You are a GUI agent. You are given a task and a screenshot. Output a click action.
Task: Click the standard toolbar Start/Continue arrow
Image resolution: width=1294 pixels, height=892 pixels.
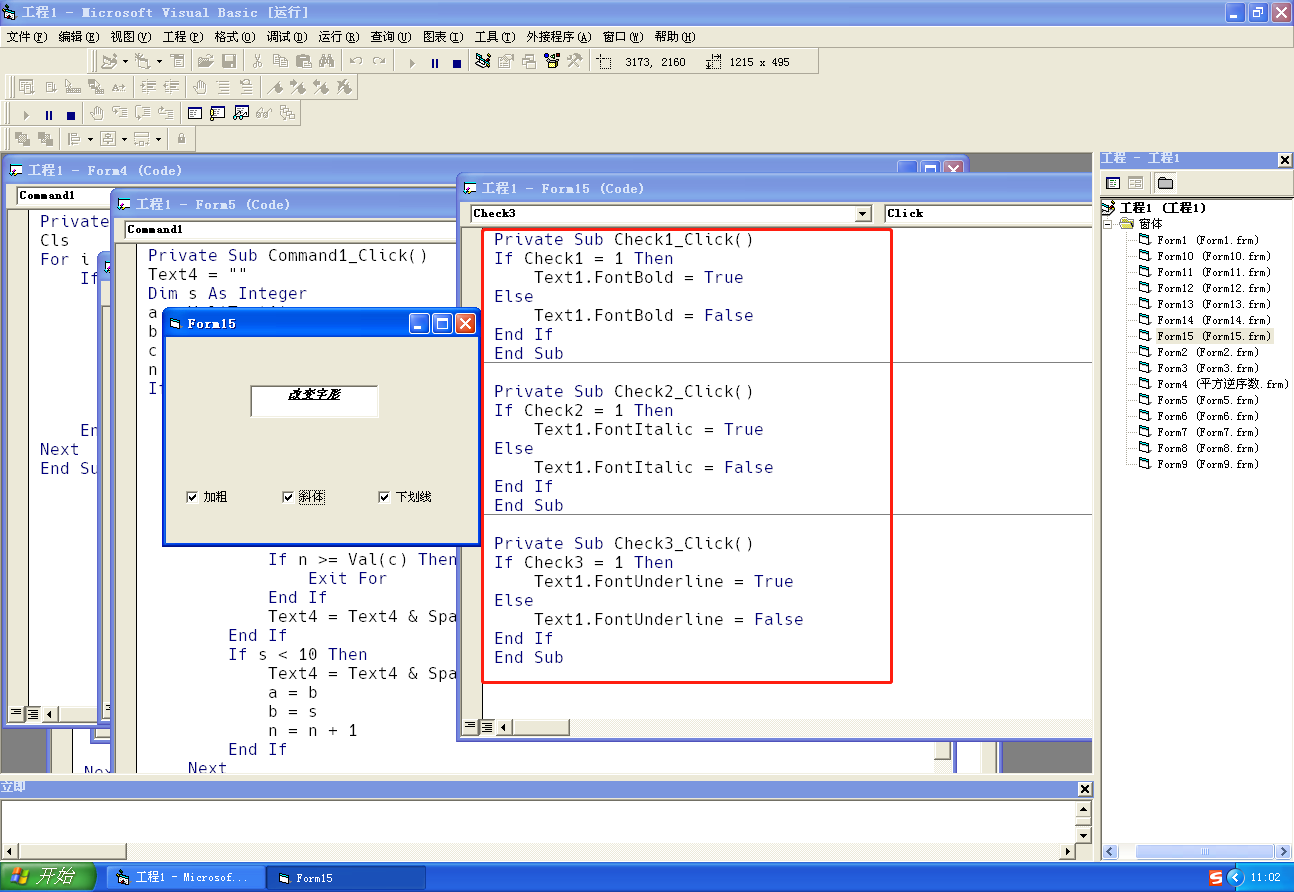pos(411,62)
